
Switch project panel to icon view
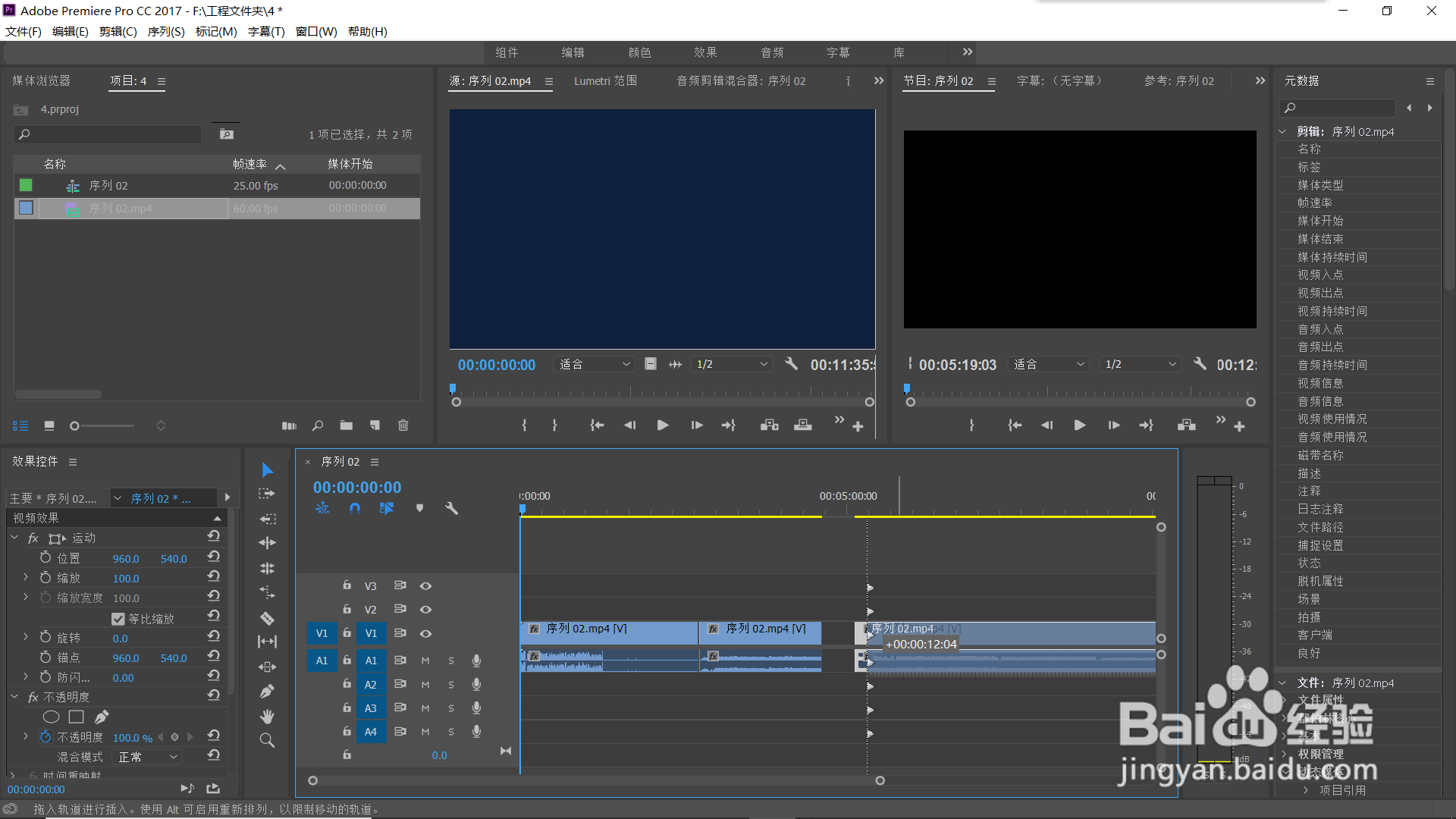[49, 426]
